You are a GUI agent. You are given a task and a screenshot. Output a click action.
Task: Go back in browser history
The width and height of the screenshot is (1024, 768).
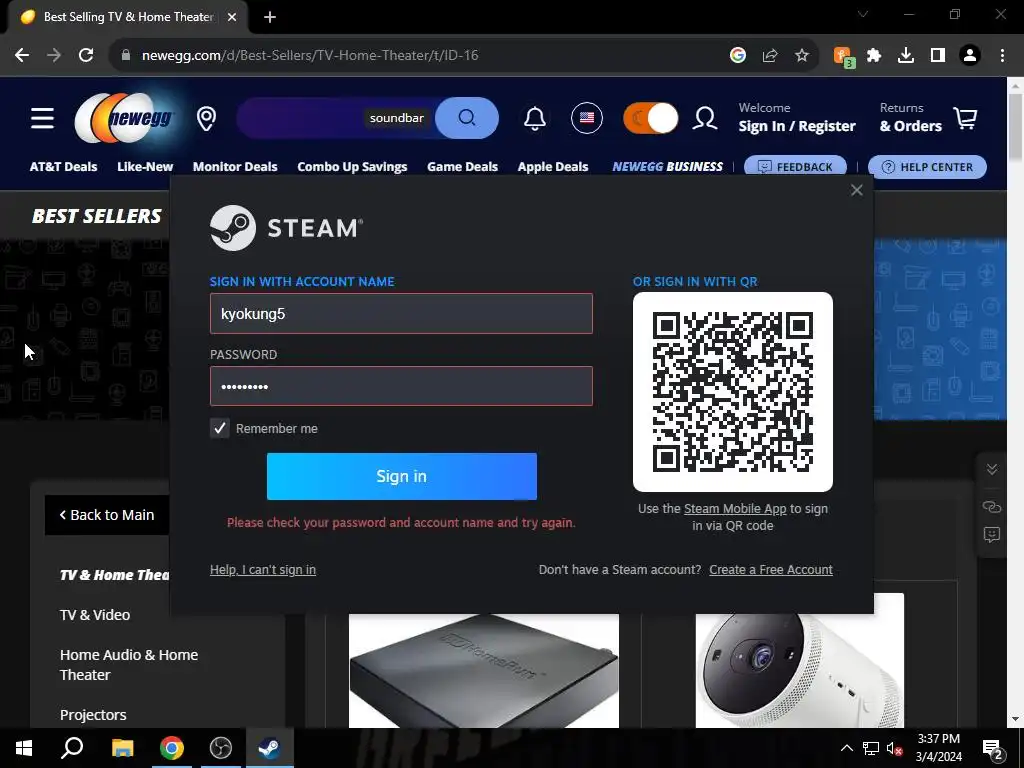tap(22, 55)
